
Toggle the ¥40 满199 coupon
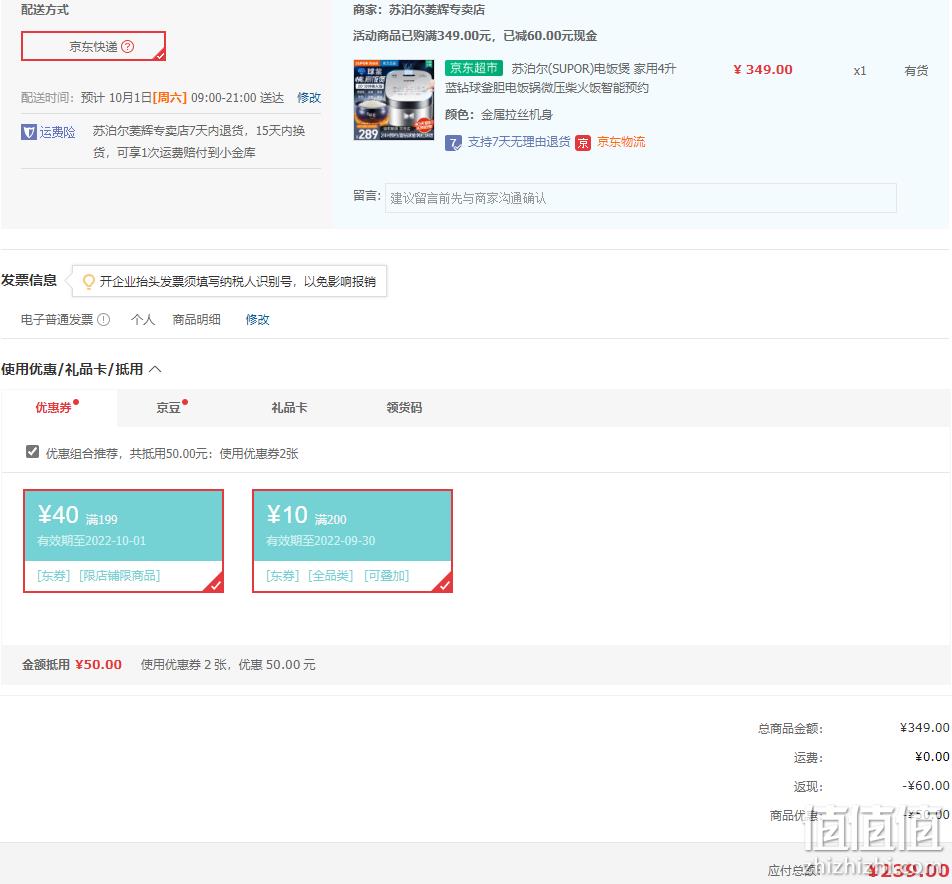pyautogui.click(x=124, y=541)
